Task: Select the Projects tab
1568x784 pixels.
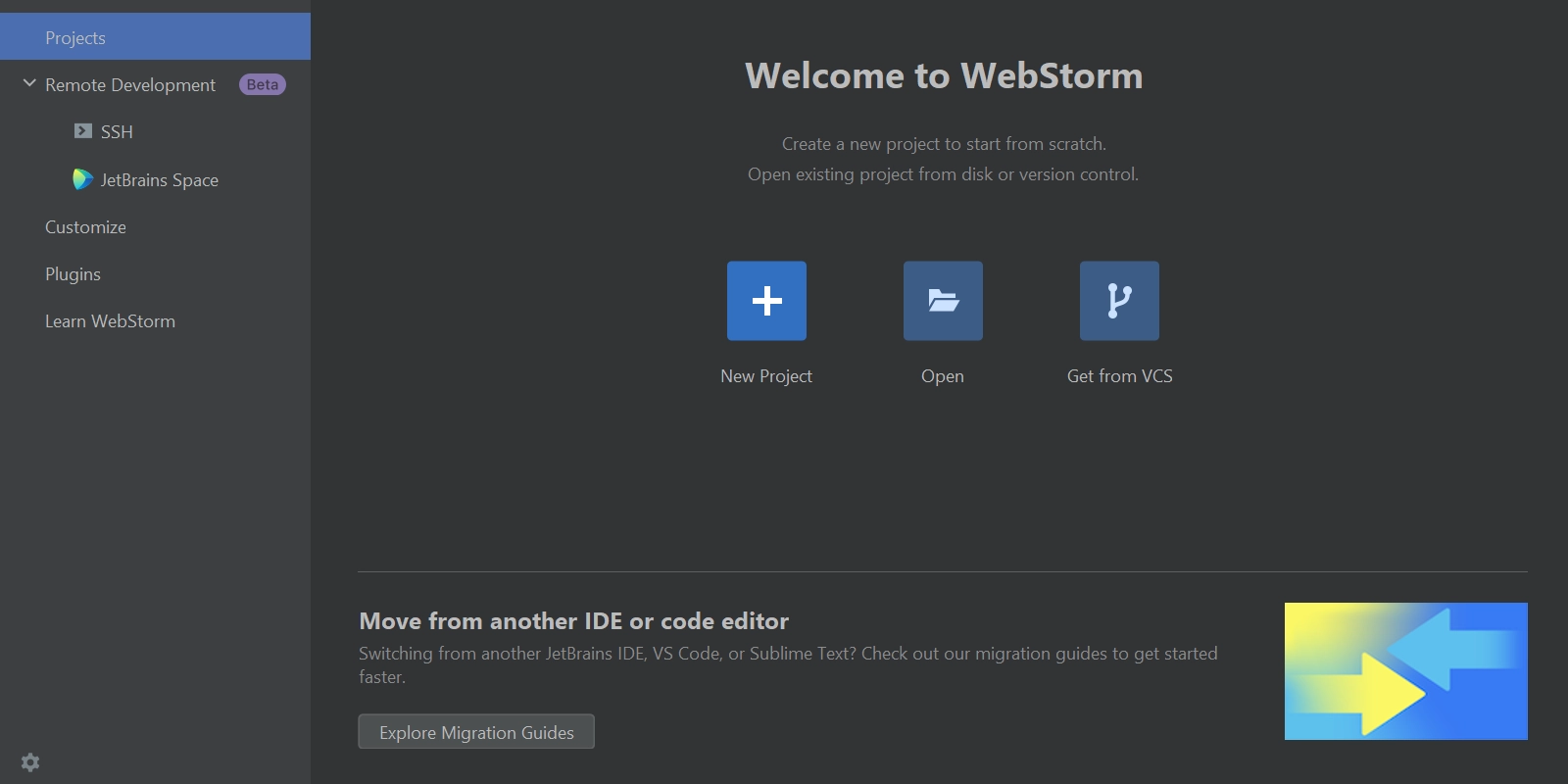Action: pyautogui.click(x=155, y=37)
